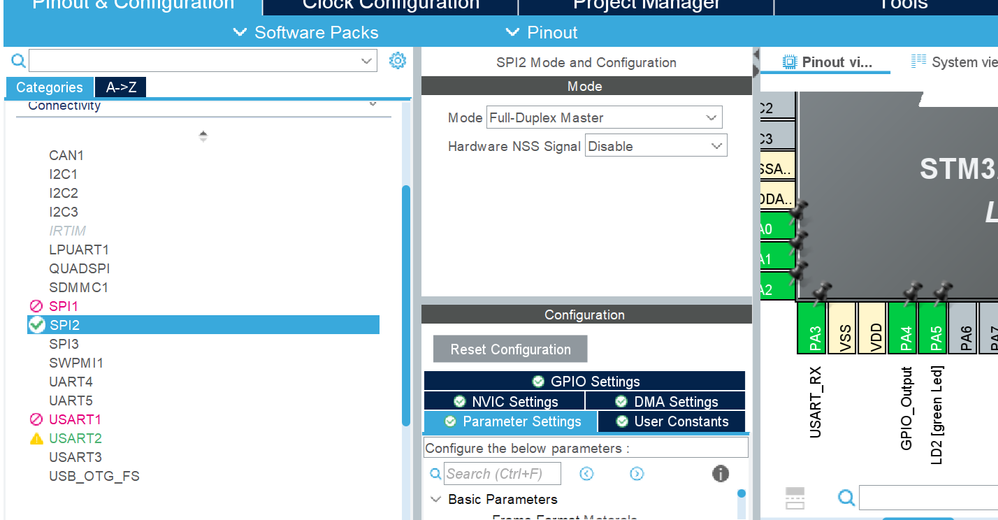Image resolution: width=998 pixels, height=520 pixels.
Task: Switch to the Pinout view tab
Action: click(x=826, y=62)
